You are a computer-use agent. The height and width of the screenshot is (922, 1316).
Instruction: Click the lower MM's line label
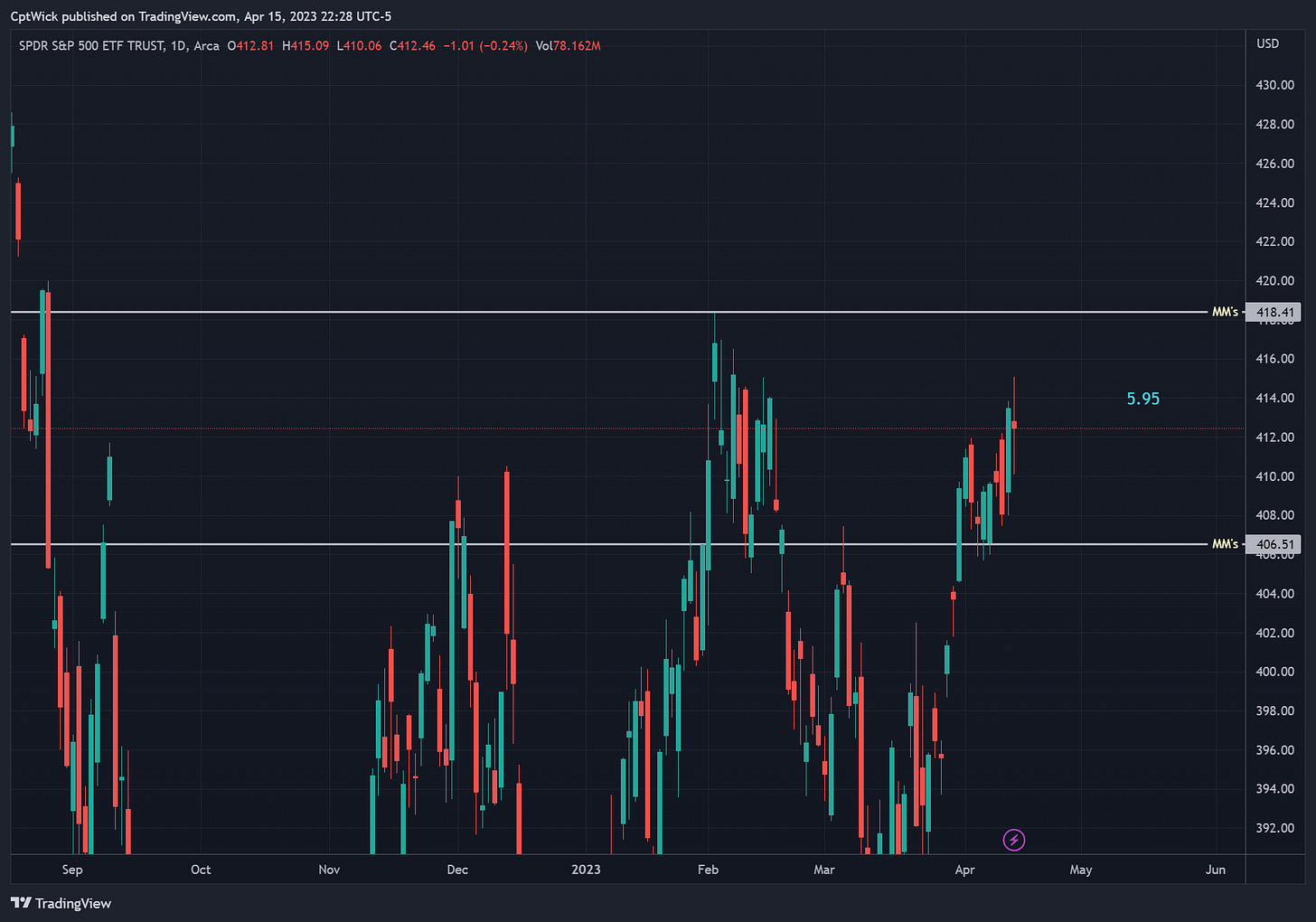1225,544
